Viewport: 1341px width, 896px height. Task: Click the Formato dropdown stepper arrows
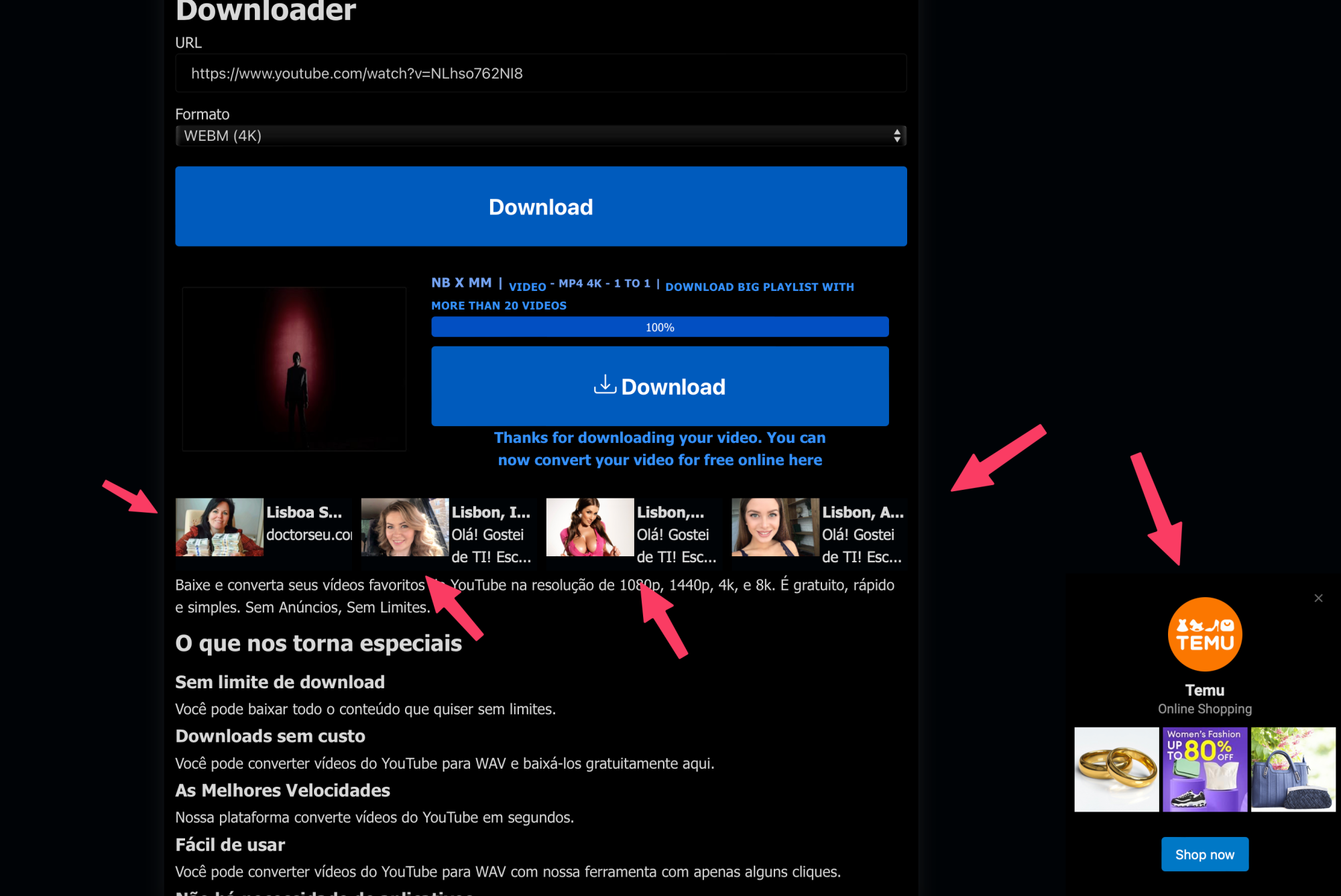[x=896, y=136]
